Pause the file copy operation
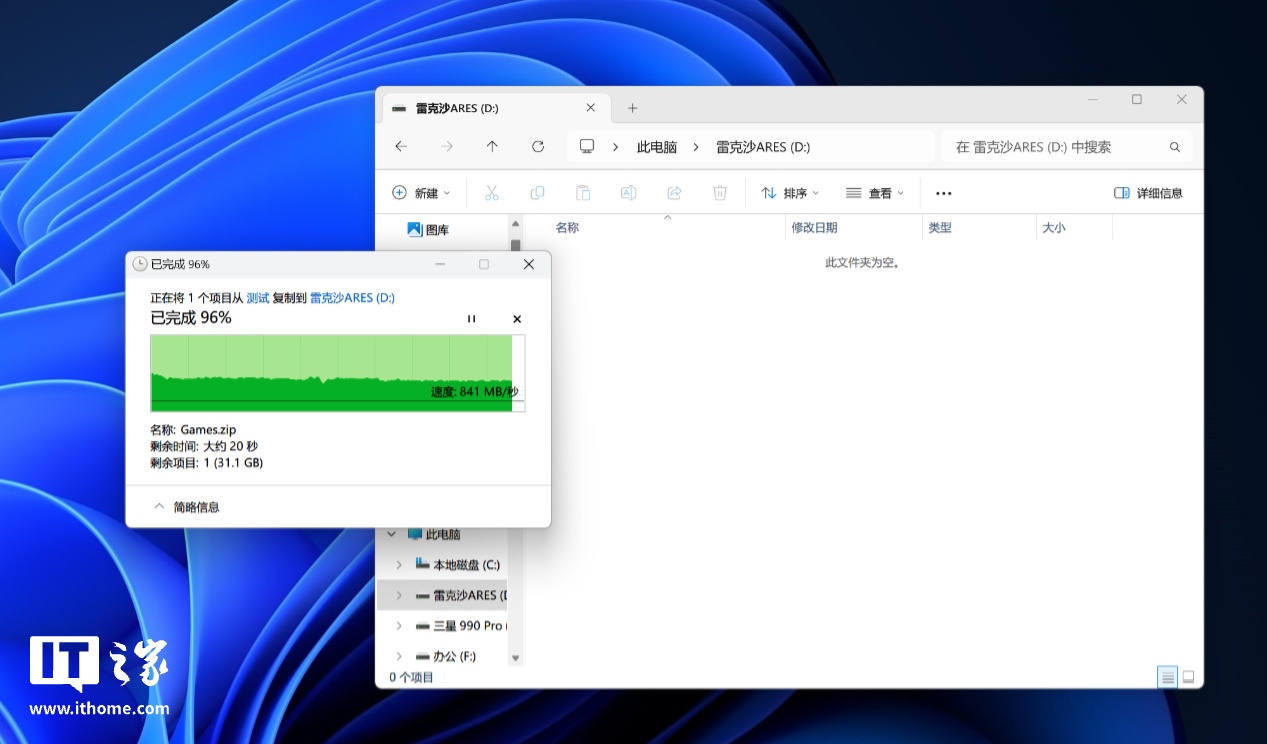 472,319
